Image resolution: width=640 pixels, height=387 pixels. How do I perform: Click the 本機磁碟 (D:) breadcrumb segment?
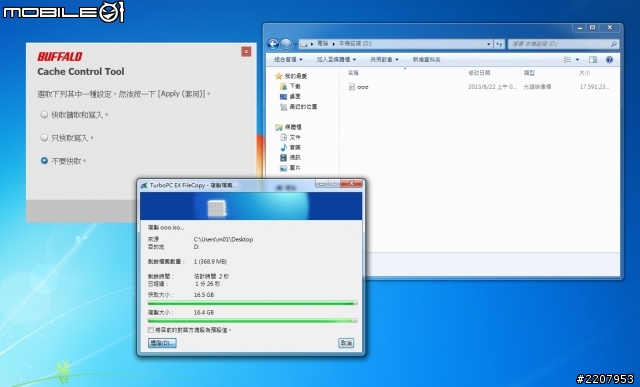355,43
